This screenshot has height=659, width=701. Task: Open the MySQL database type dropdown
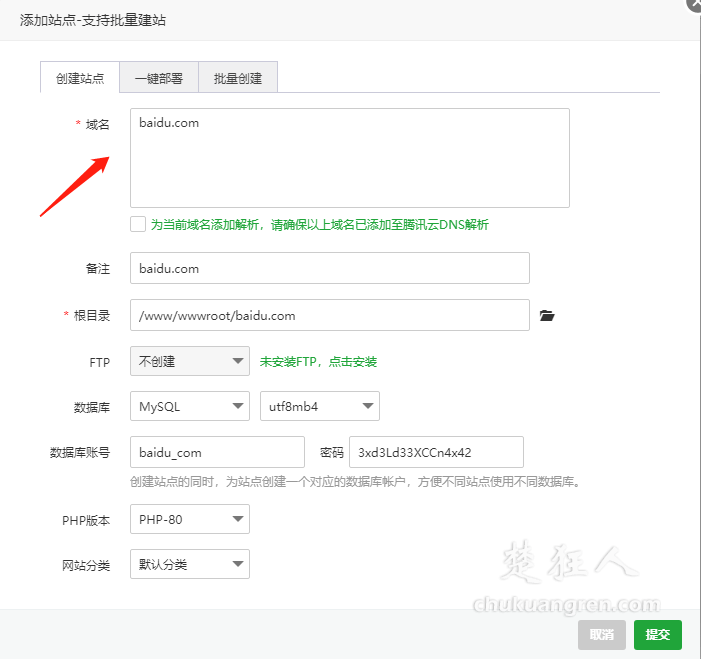[189, 407]
